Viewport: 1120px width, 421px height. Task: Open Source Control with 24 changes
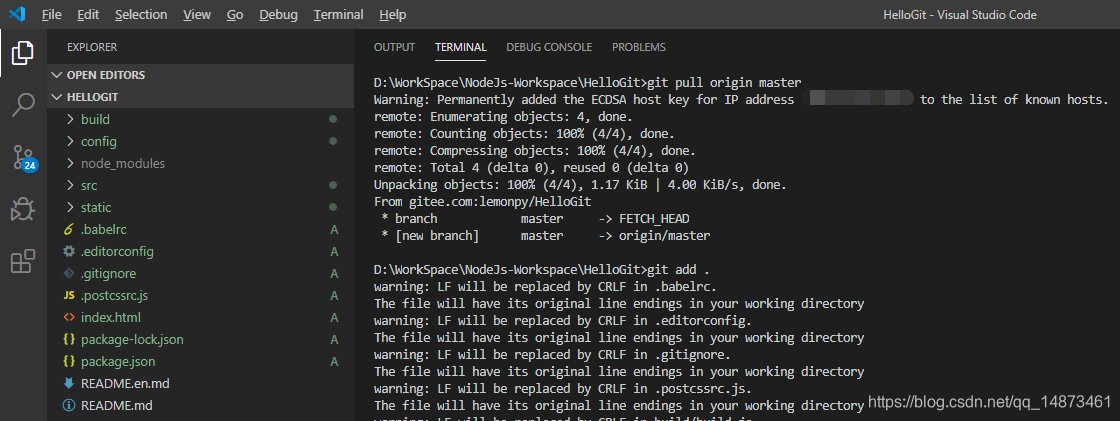[23, 157]
